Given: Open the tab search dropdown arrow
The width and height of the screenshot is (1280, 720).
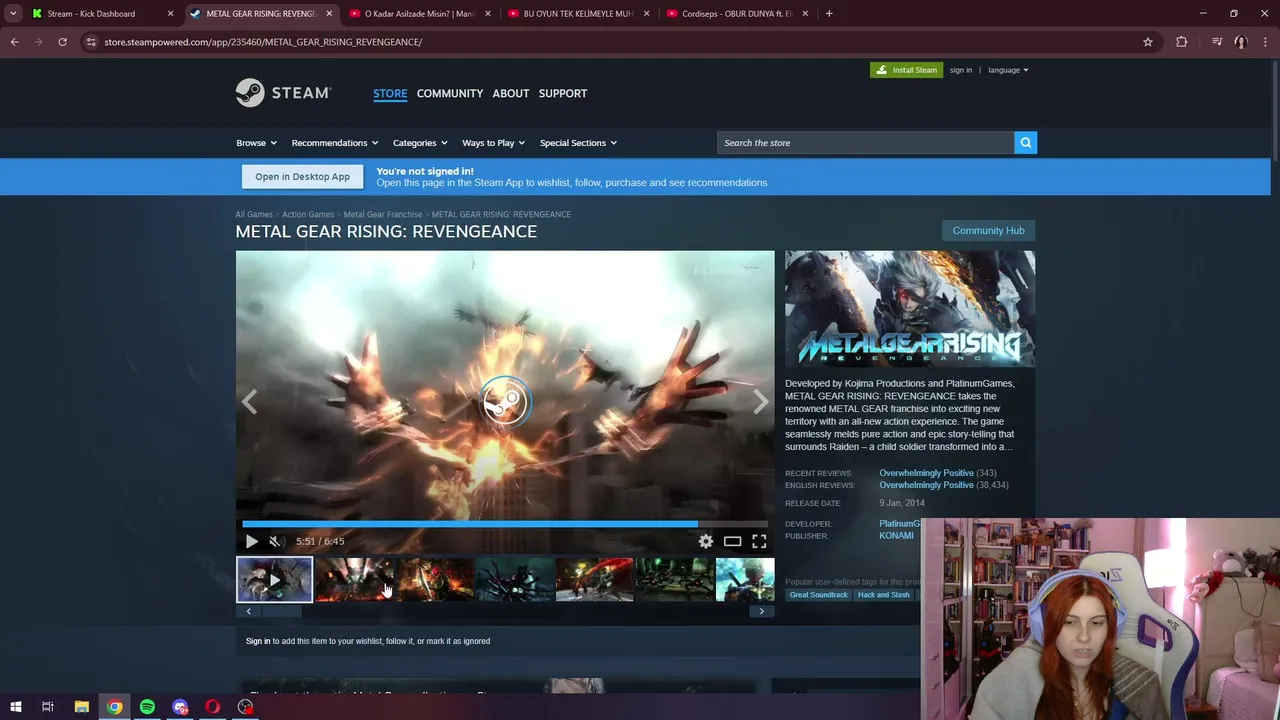Looking at the screenshot, I should 13,14.
